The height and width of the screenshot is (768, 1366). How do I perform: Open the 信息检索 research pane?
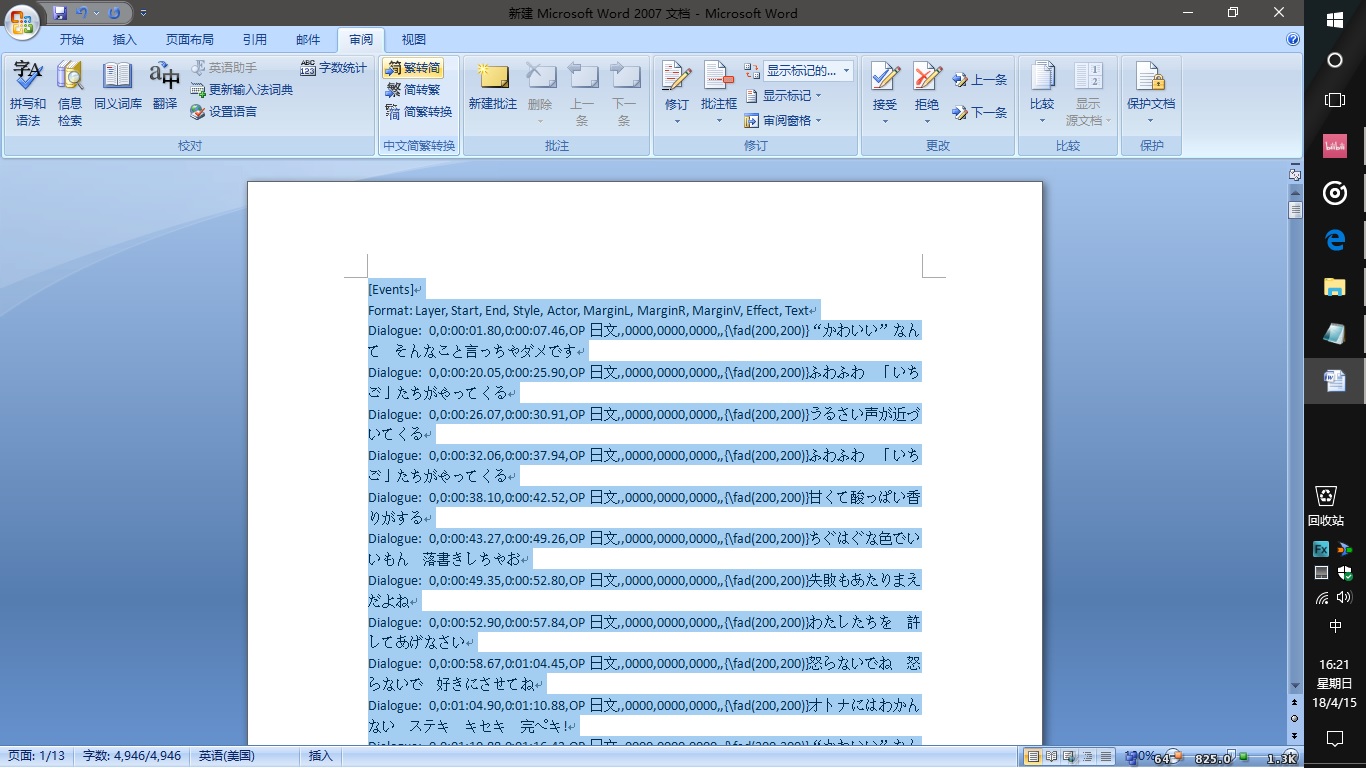[x=70, y=93]
